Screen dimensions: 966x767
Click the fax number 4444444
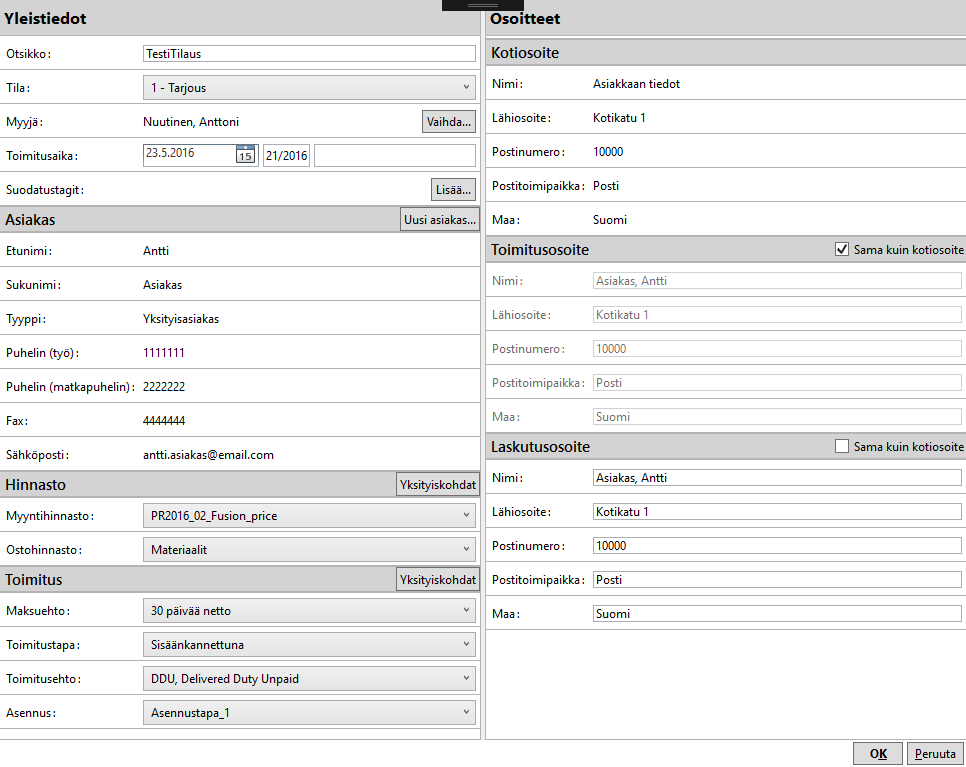164,421
